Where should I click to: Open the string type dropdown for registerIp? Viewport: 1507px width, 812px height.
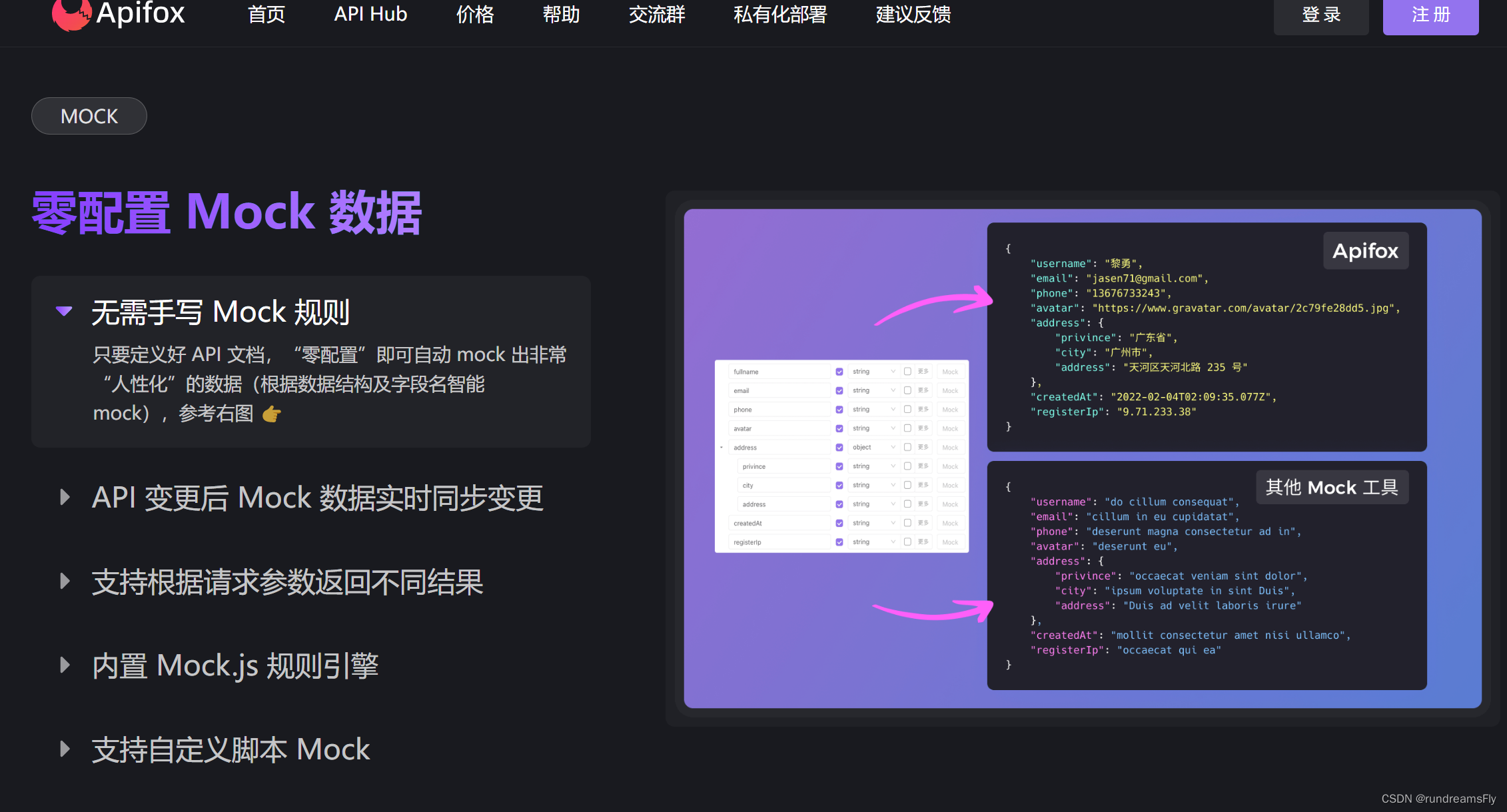pyautogui.click(x=873, y=542)
